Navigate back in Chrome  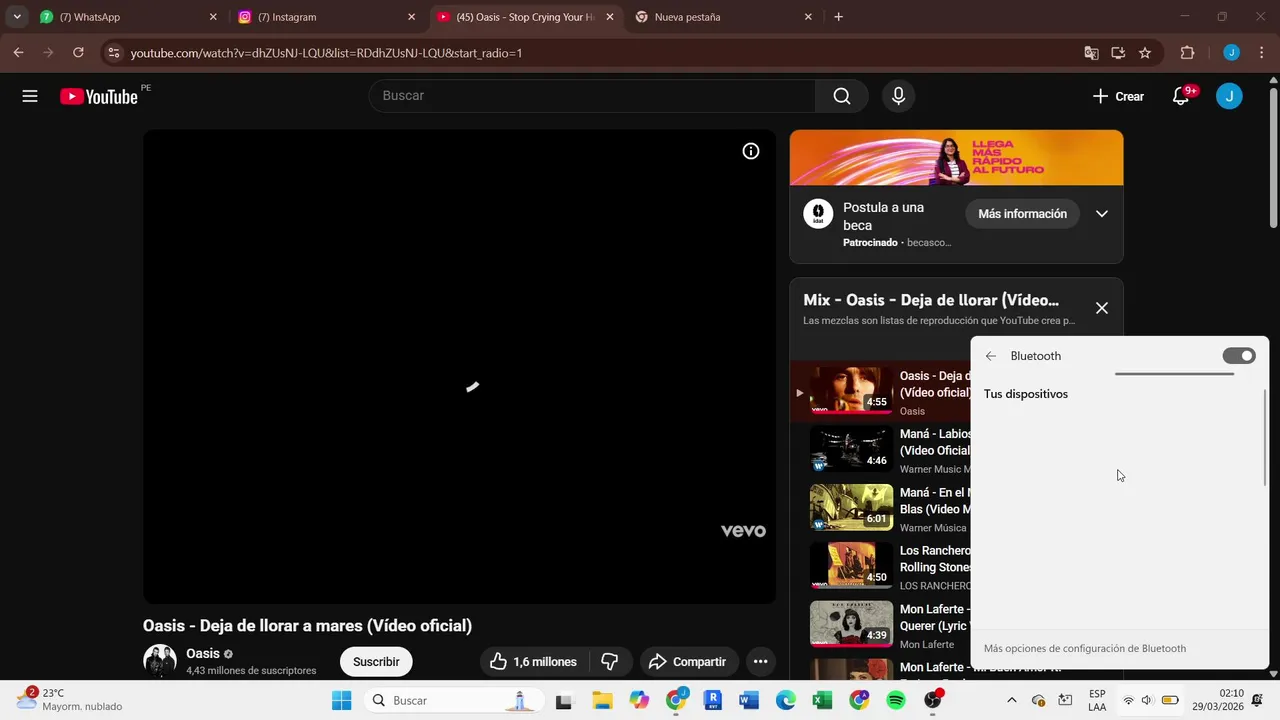[18, 52]
